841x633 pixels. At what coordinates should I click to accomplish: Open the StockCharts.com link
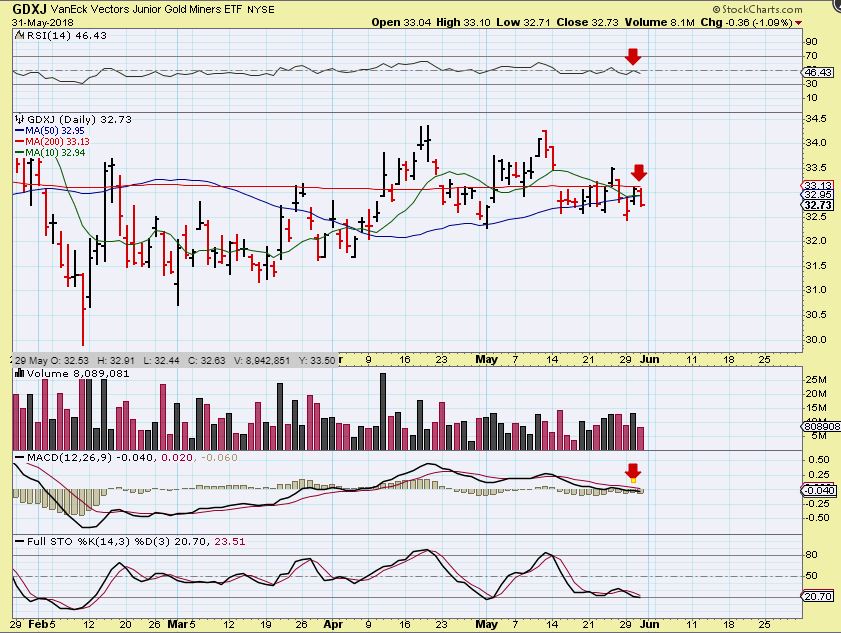coord(757,9)
